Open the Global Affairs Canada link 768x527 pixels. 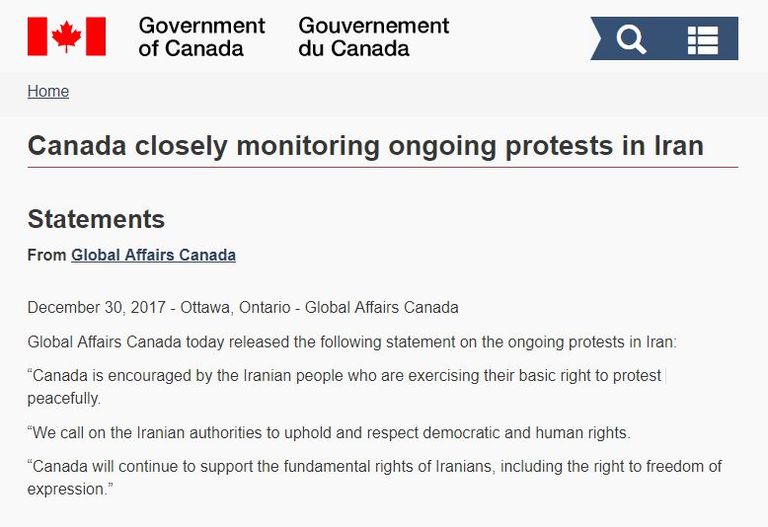coord(153,255)
